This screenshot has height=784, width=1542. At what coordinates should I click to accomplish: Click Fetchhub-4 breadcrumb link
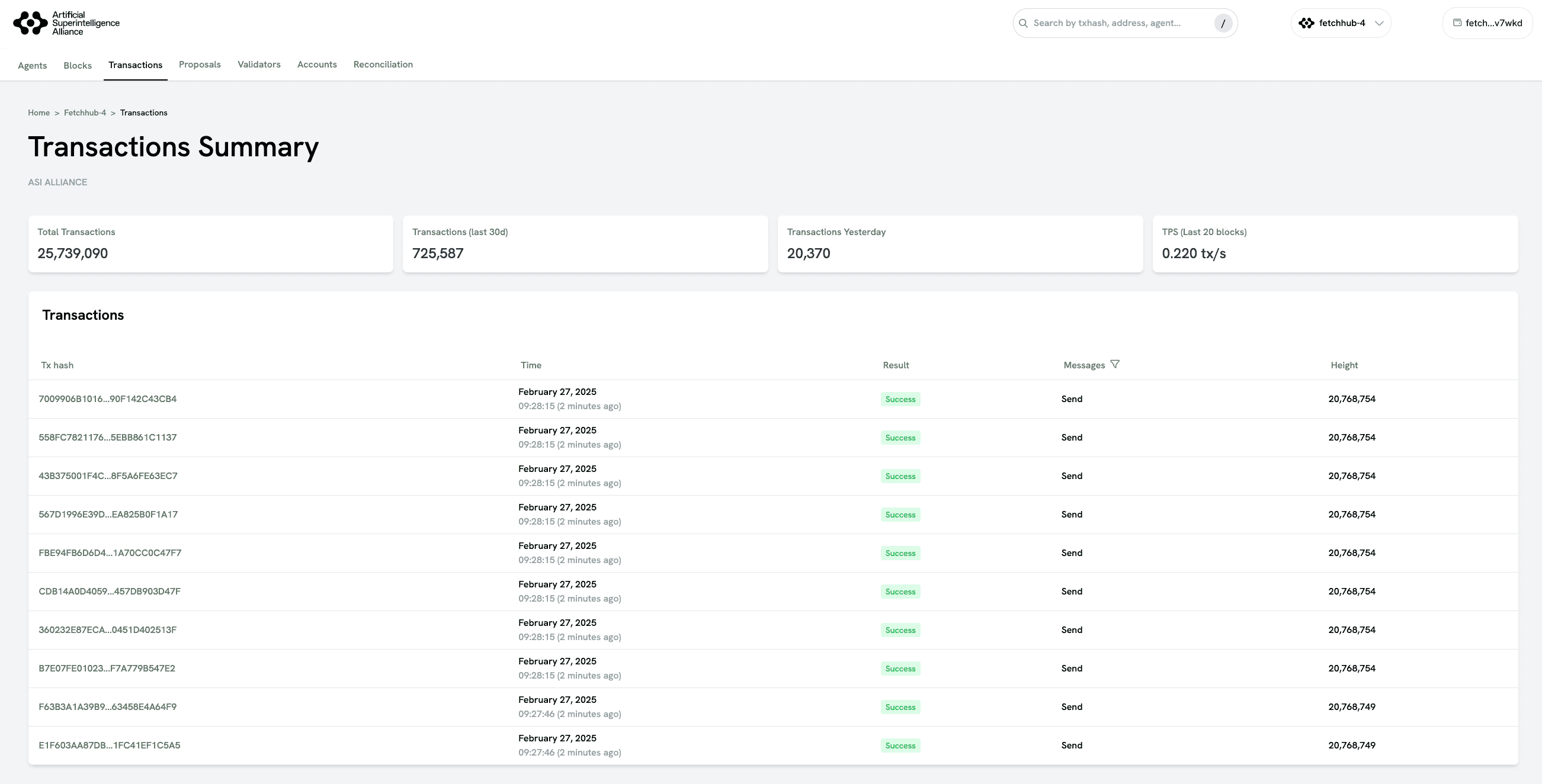[84, 113]
